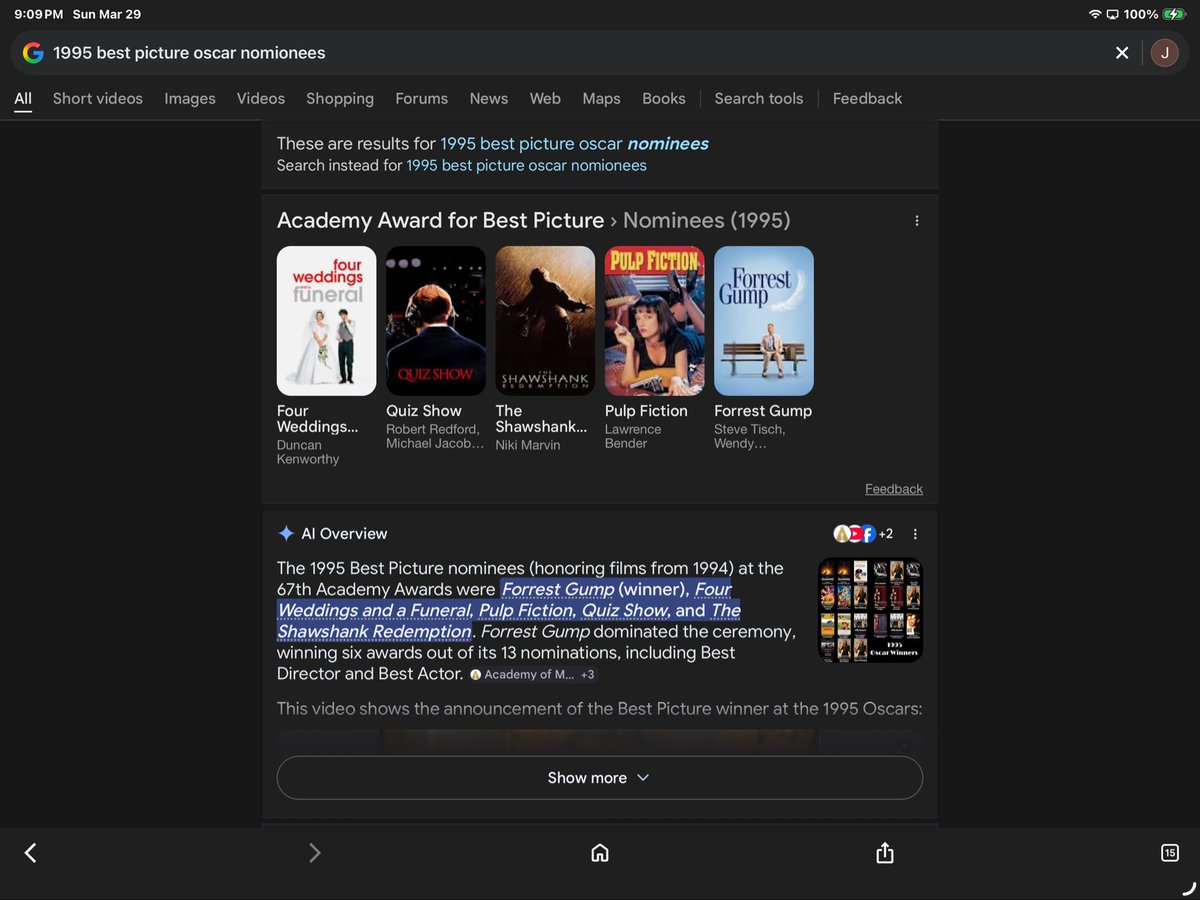
Task: Open the Academy Award for Best Picture heading
Action: [x=440, y=221]
